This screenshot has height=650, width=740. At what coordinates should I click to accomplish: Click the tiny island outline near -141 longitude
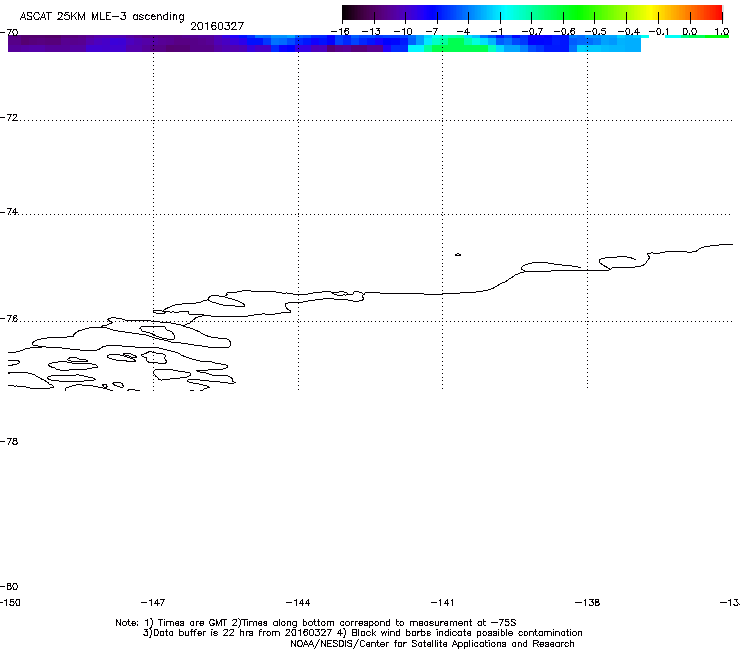point(458,254)
